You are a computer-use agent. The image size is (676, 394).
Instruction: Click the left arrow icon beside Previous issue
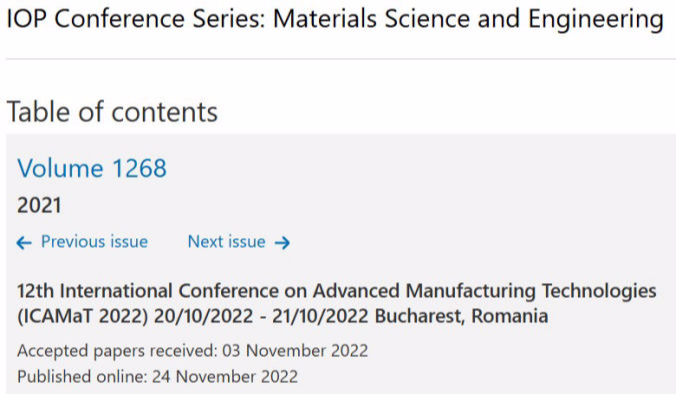click(24, 243)
